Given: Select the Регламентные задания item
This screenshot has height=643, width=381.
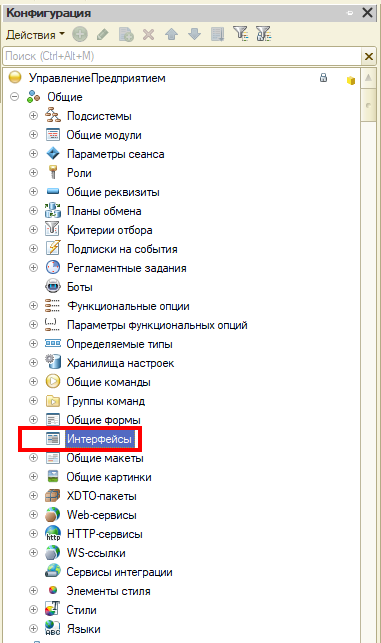Looking at the screenshot, I should [127, 268].
